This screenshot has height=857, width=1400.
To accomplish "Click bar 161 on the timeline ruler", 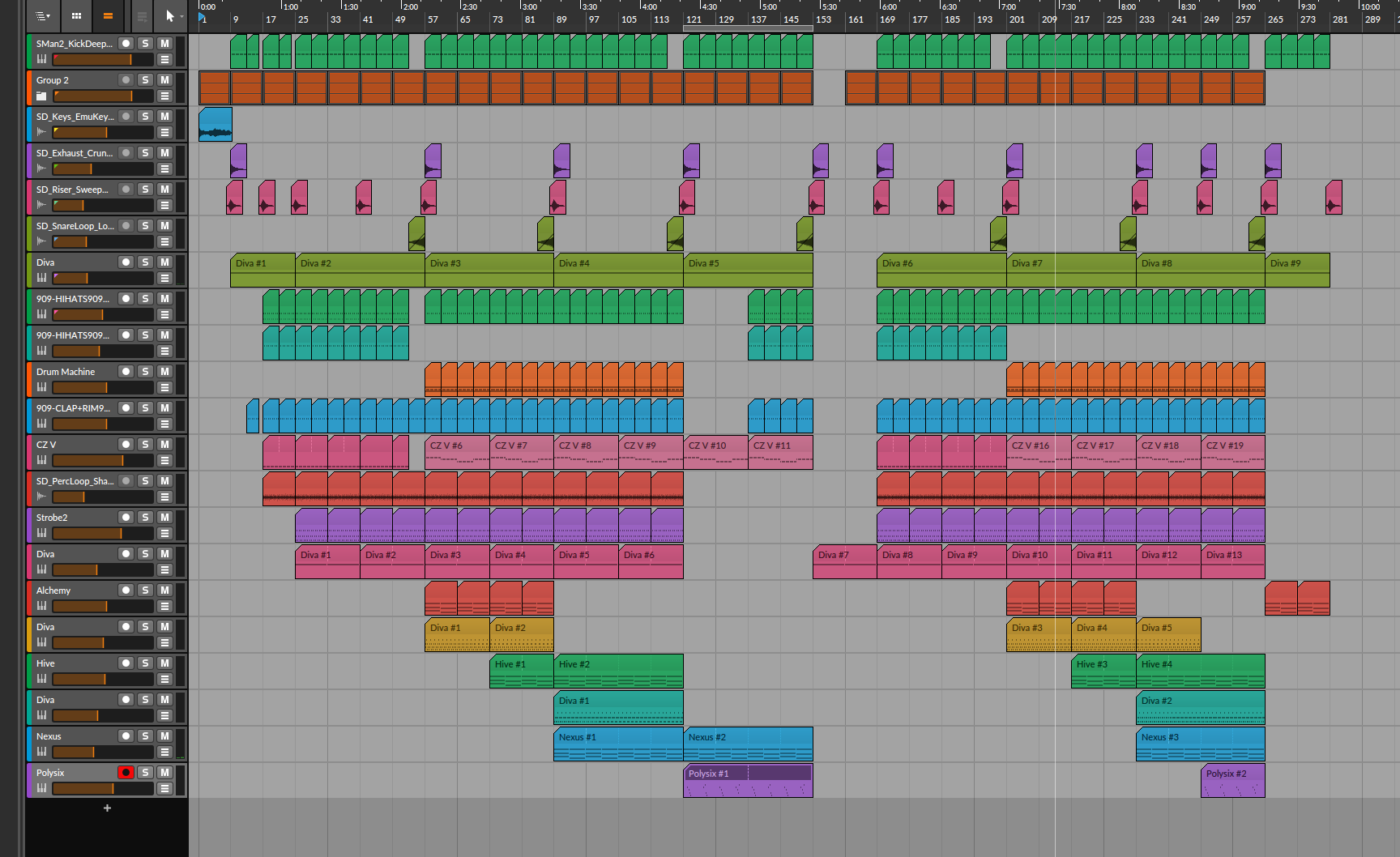I will [x=856, y=19].
